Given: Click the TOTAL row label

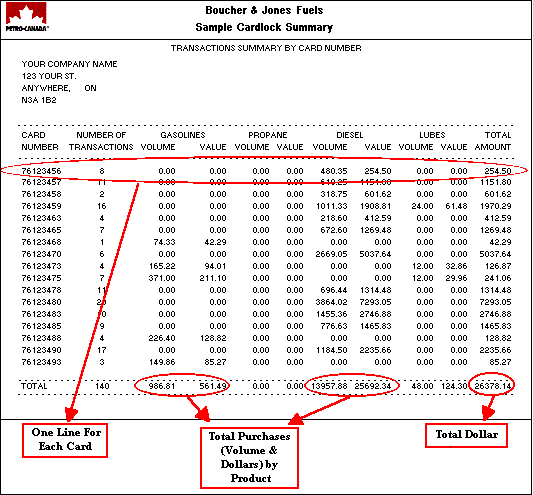Looking at the screenshot, I should 34,386.
